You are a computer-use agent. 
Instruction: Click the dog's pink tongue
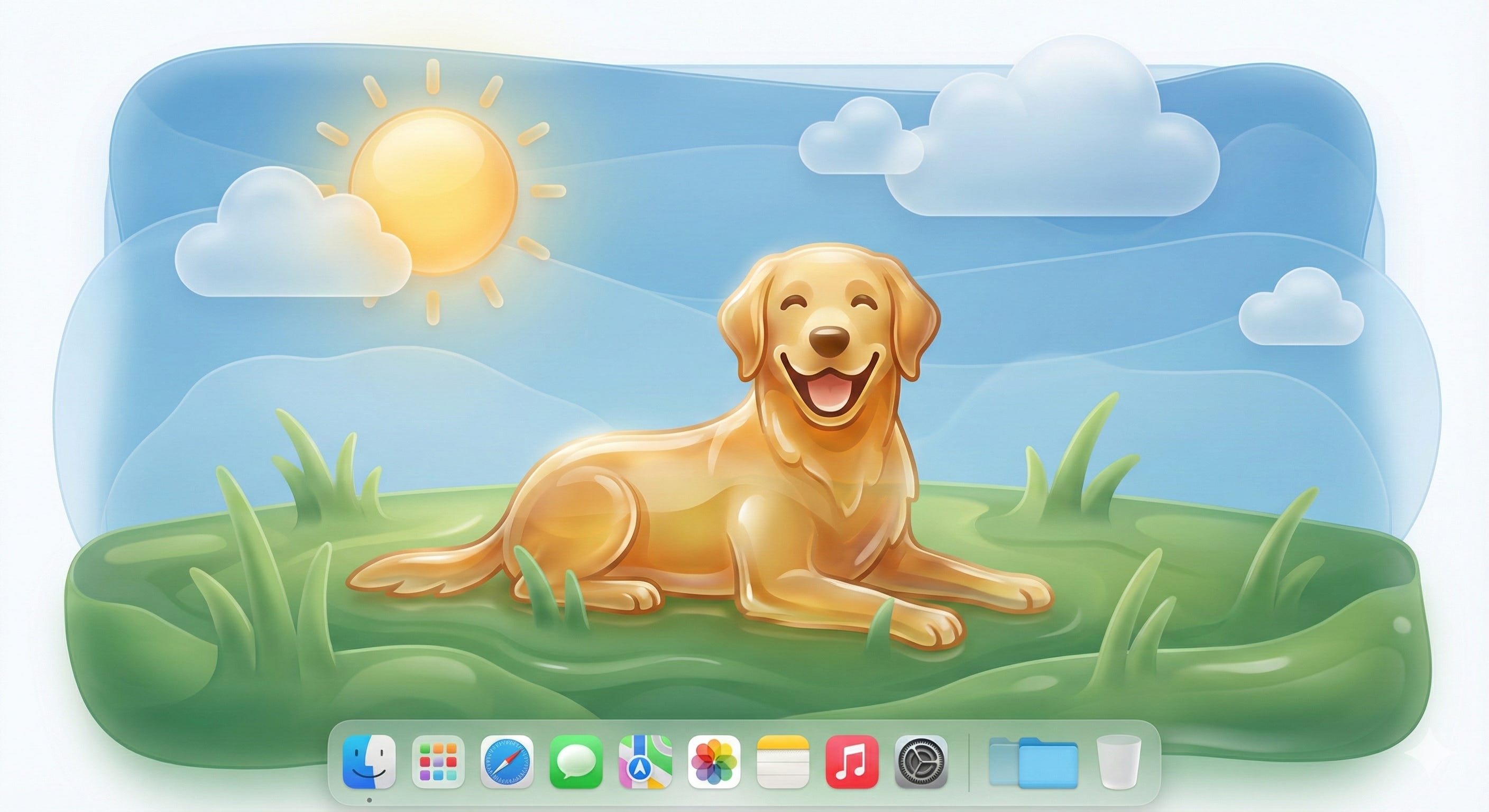pyautogui.click(x=829, y=392)
